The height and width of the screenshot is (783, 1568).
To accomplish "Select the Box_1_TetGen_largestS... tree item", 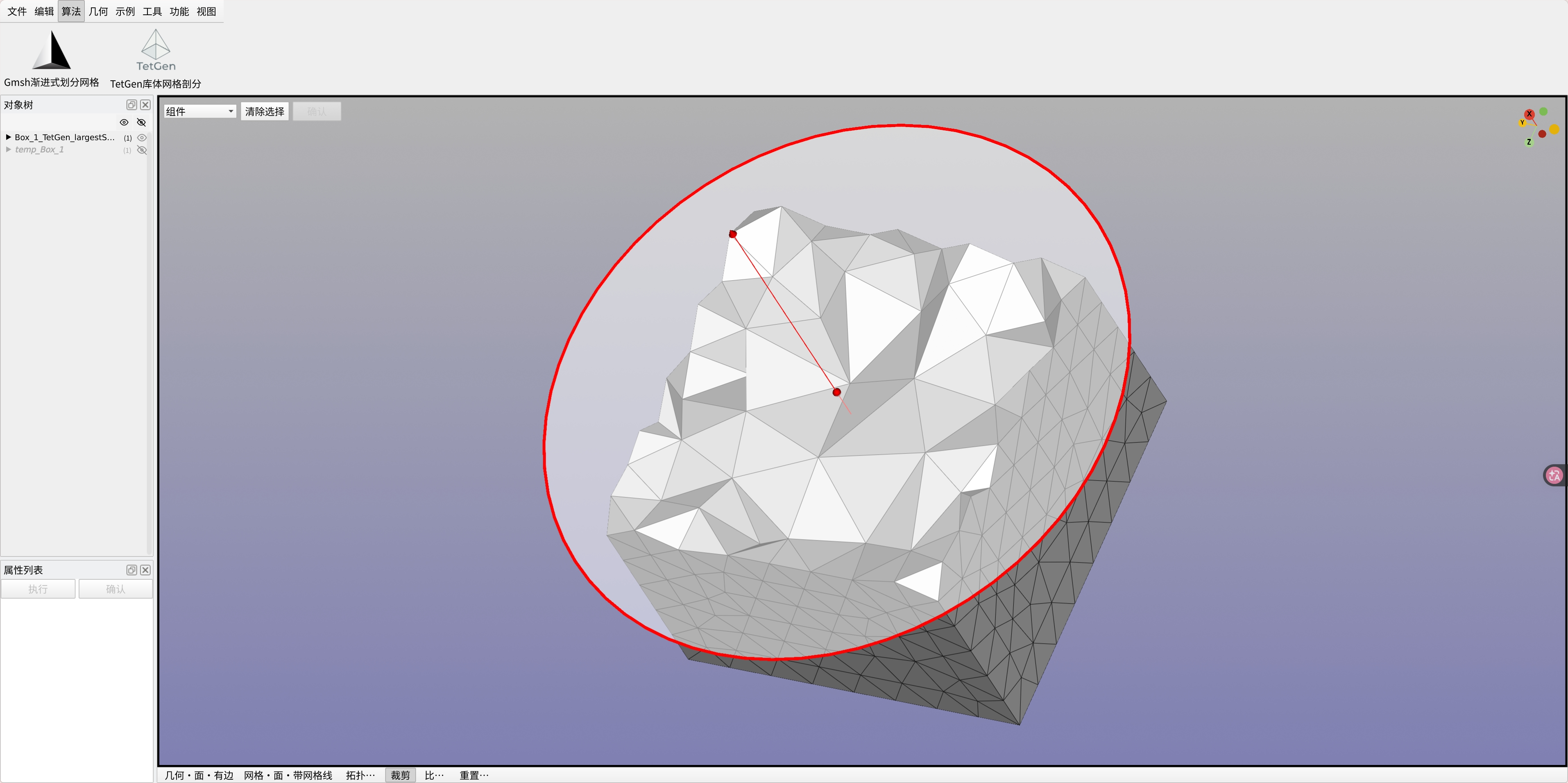I will coord(65,138).
